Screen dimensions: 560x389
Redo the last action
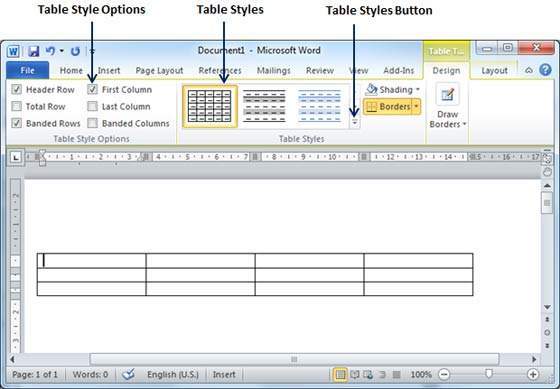75,51
